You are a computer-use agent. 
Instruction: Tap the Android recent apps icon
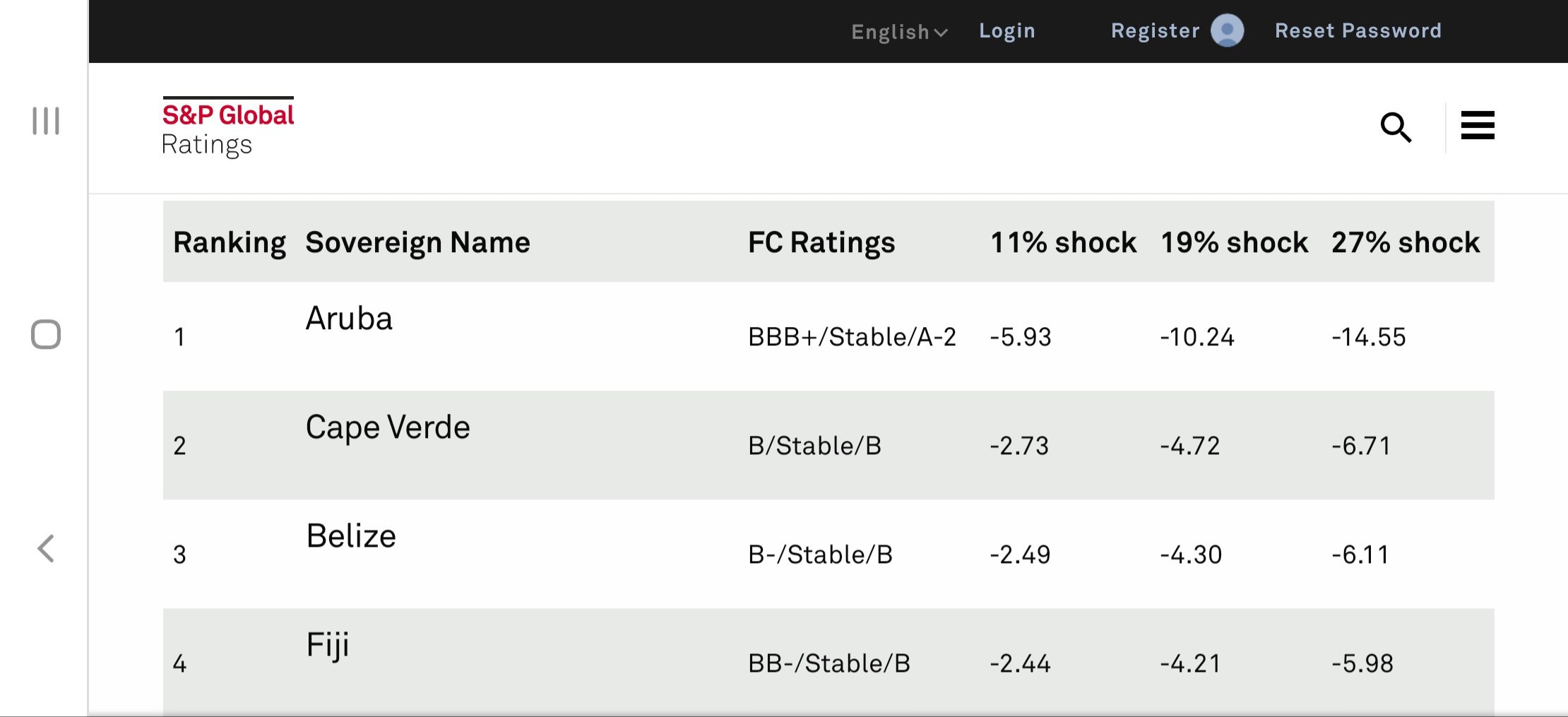tap(46, 121)
